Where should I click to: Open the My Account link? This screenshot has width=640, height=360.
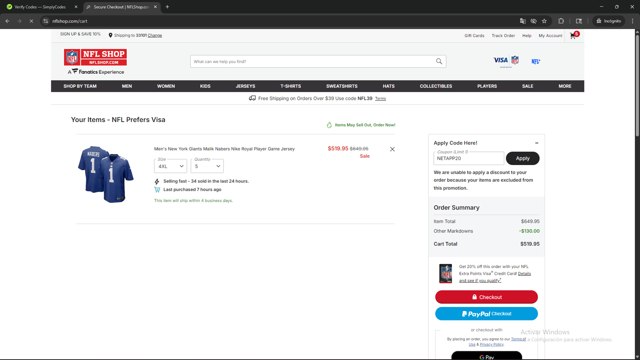[550, 36]
